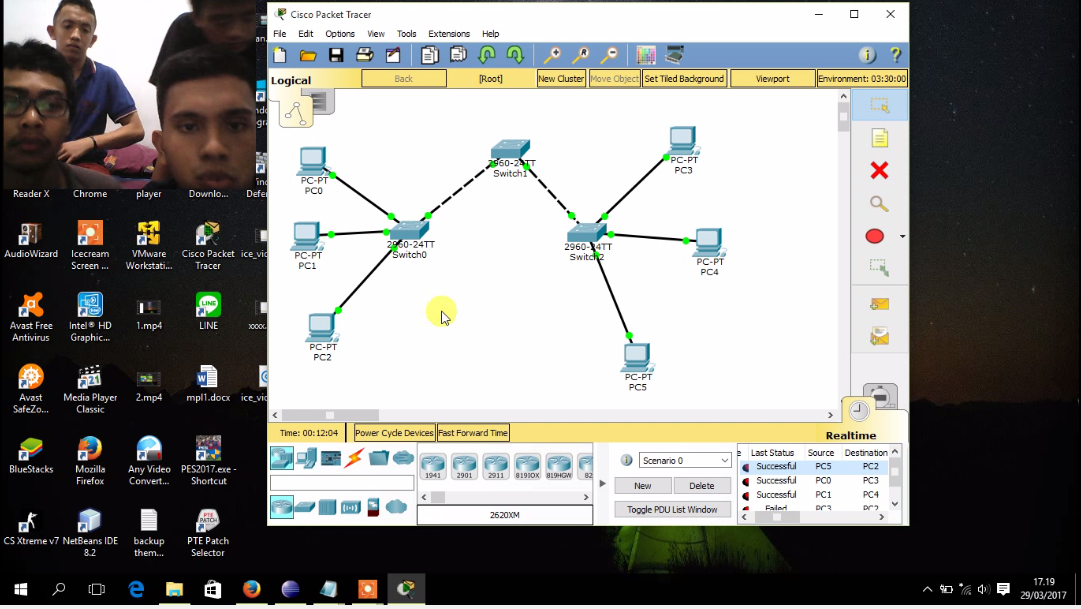
Task: Open the help question mark icon
Action: click(x=895, y=55)
